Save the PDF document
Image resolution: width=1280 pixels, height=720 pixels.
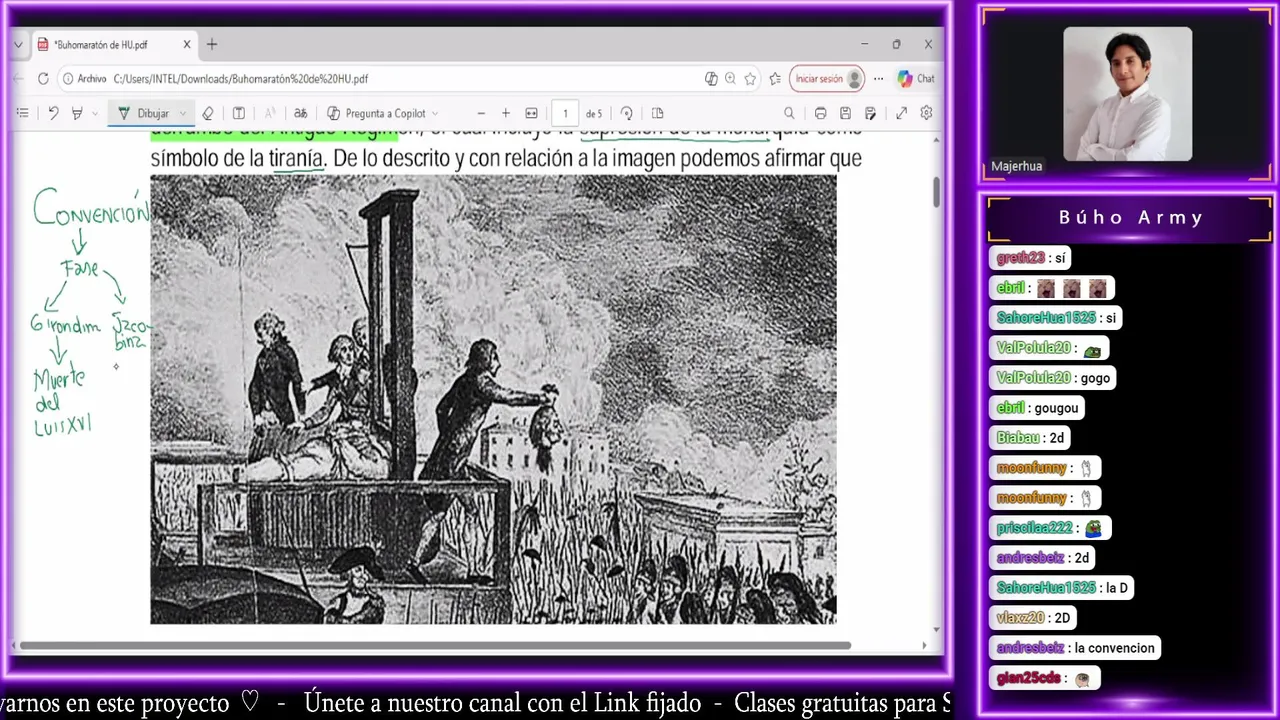(845, 113)
